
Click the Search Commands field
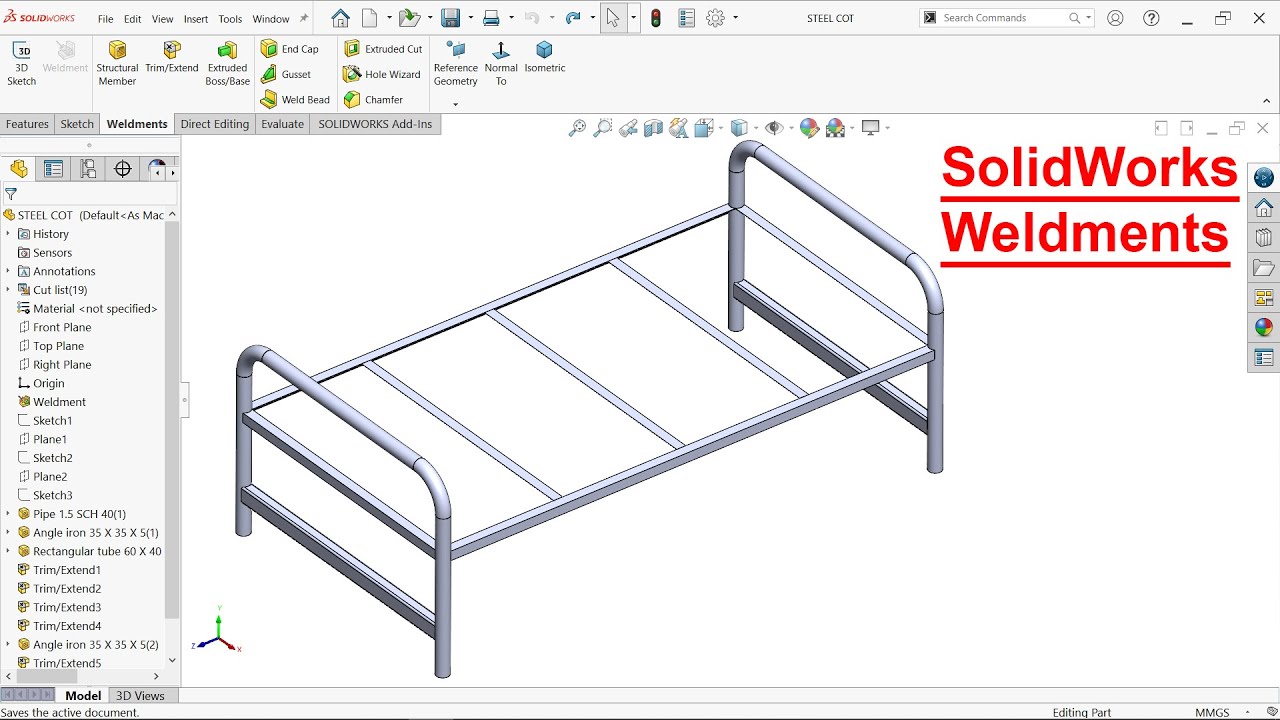1005,18
